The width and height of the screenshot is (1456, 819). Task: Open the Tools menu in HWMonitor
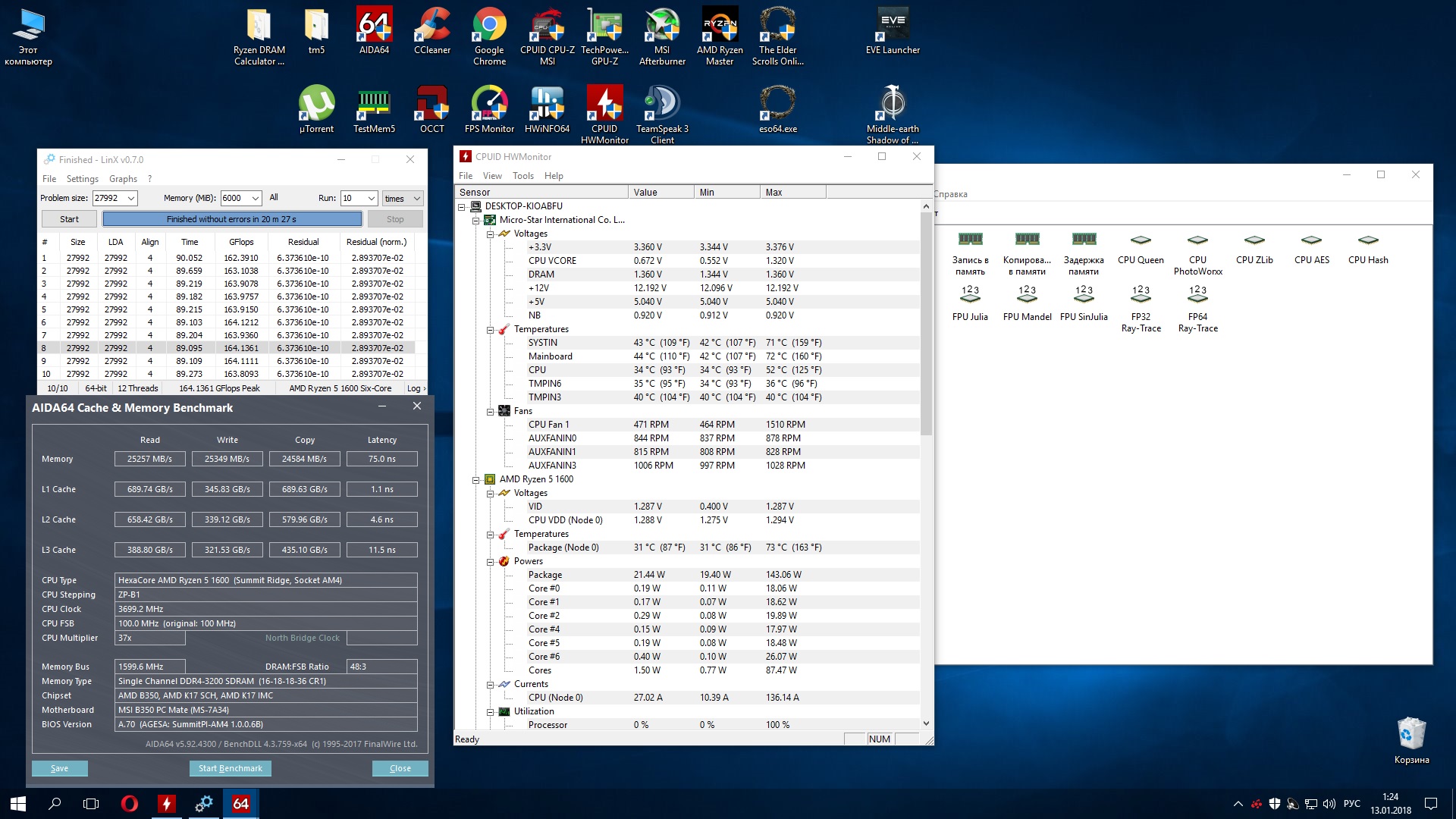(x=522, y=176)
